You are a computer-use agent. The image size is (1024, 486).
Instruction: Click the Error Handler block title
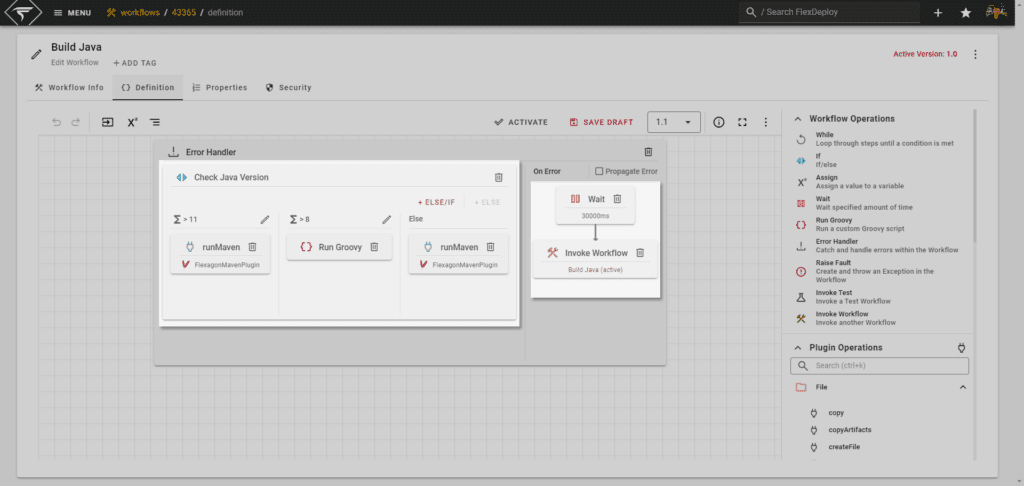point(211,152)
